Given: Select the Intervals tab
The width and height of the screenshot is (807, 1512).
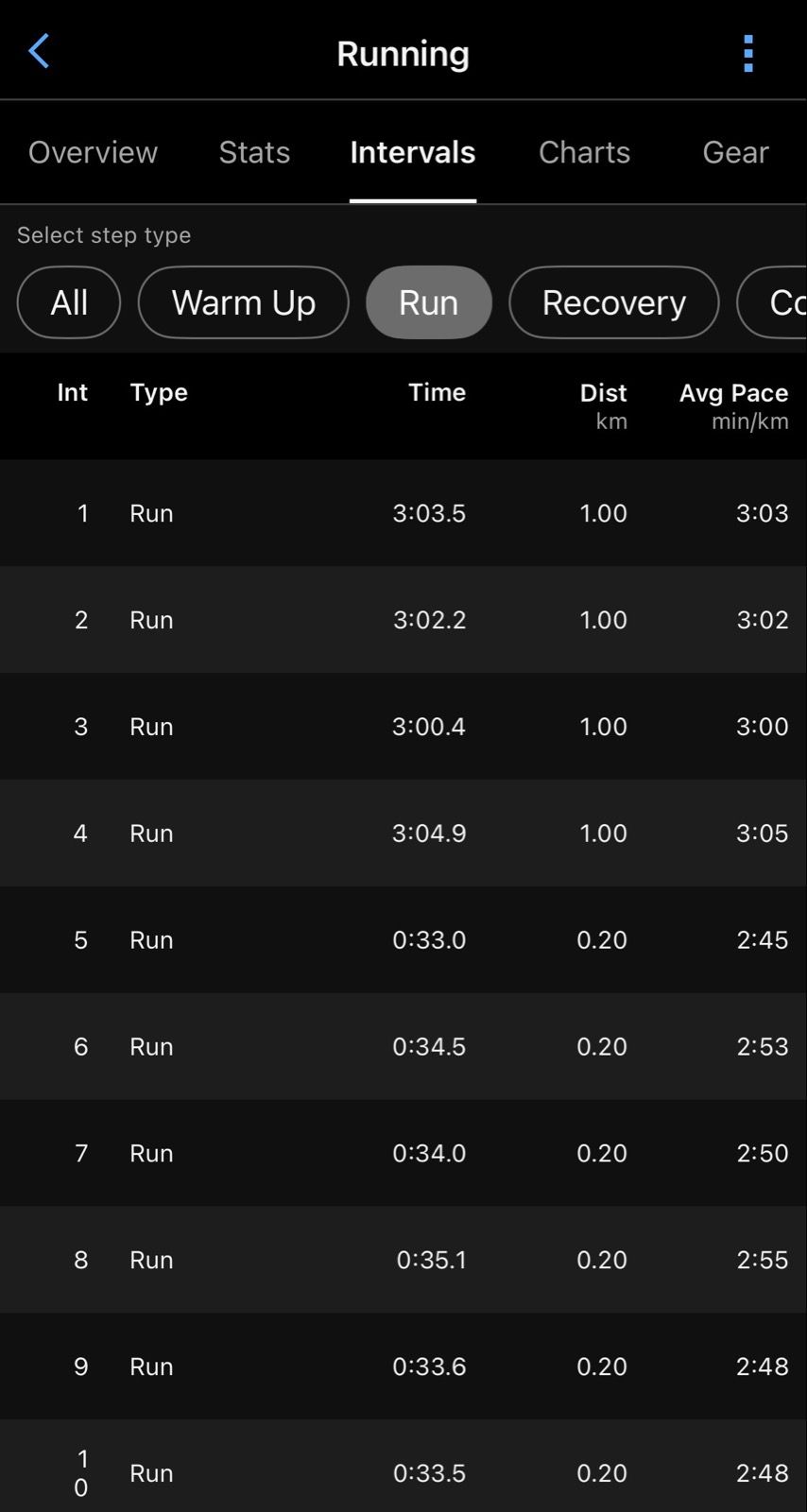Looking at the screenshot, I should coord(412,152).
